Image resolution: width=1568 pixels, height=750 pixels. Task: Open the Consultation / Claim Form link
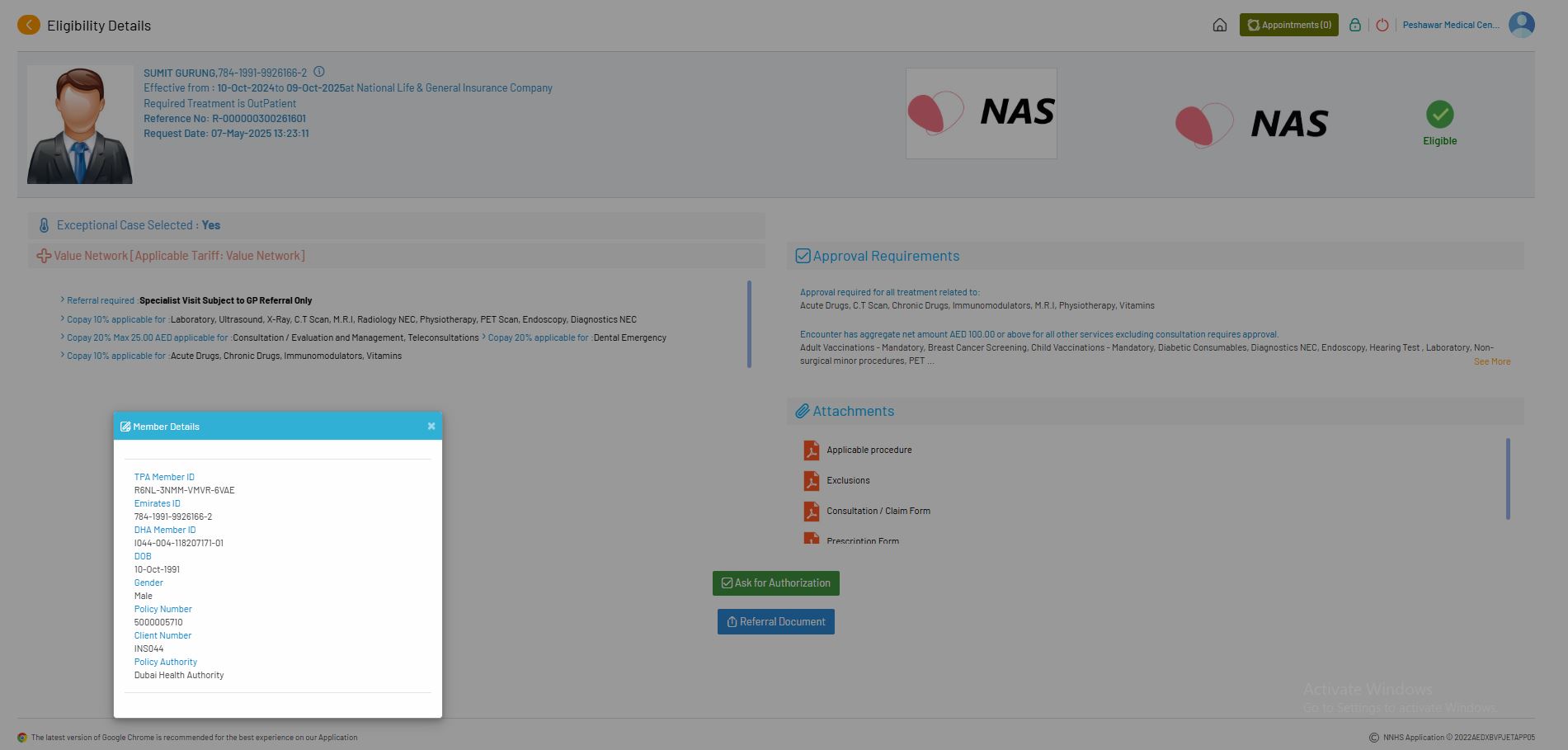(878, 511)
